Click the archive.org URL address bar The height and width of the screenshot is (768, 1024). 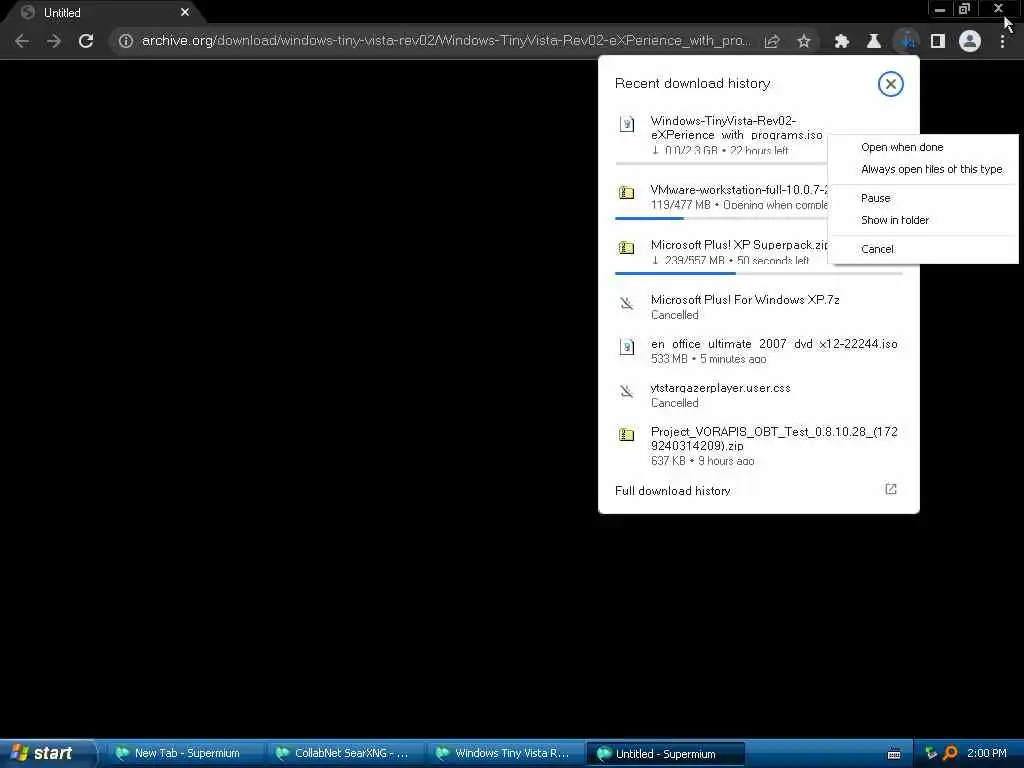click(x=446, y=41)
